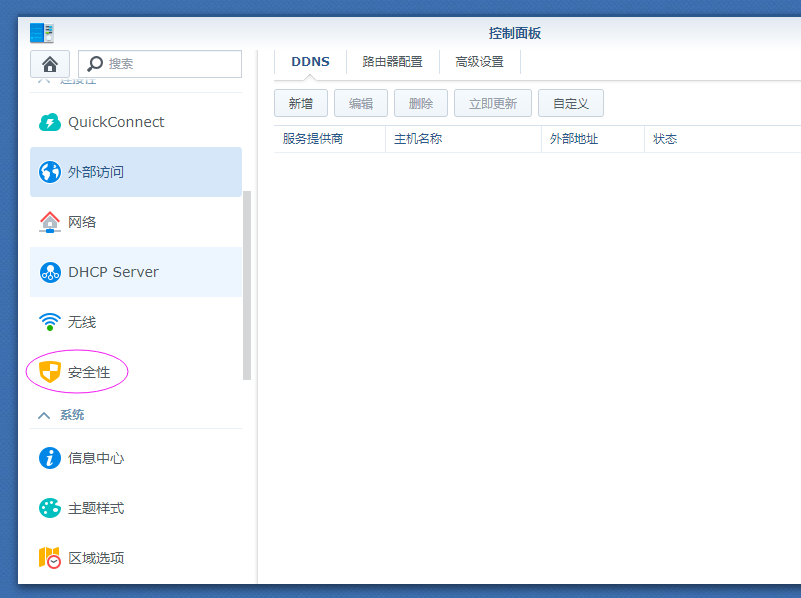Select QuickConnect text label
Image resolution: width=801 pixels, height=598 pixels.
point(116,122)
